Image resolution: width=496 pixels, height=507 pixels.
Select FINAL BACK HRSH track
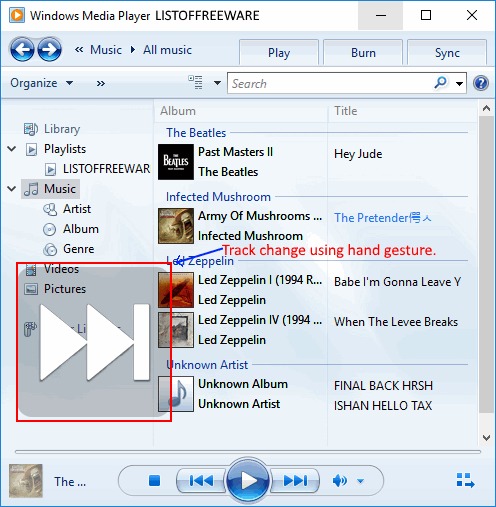[383, 386]
